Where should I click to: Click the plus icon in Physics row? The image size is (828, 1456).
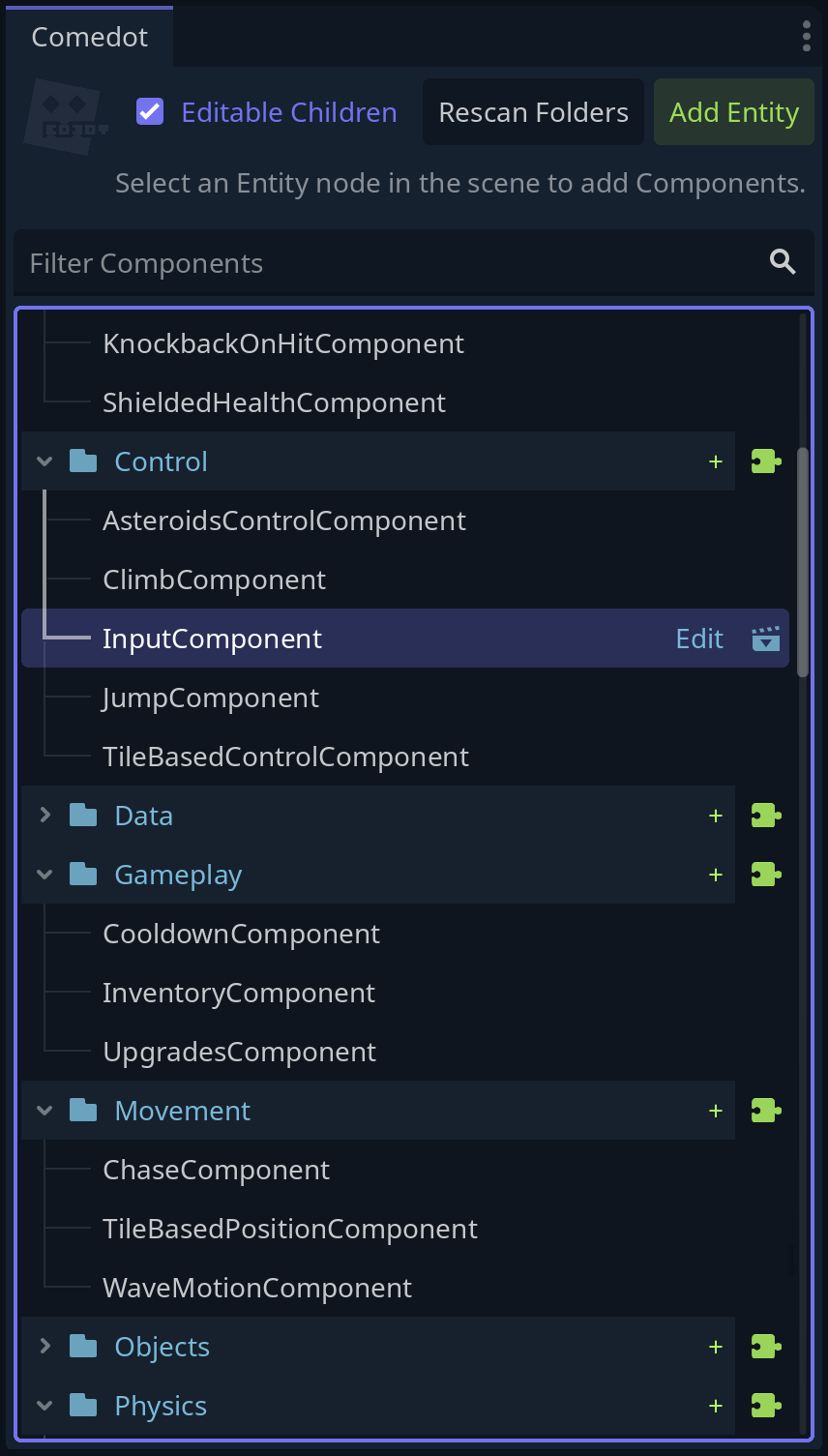coord(716,1406)
